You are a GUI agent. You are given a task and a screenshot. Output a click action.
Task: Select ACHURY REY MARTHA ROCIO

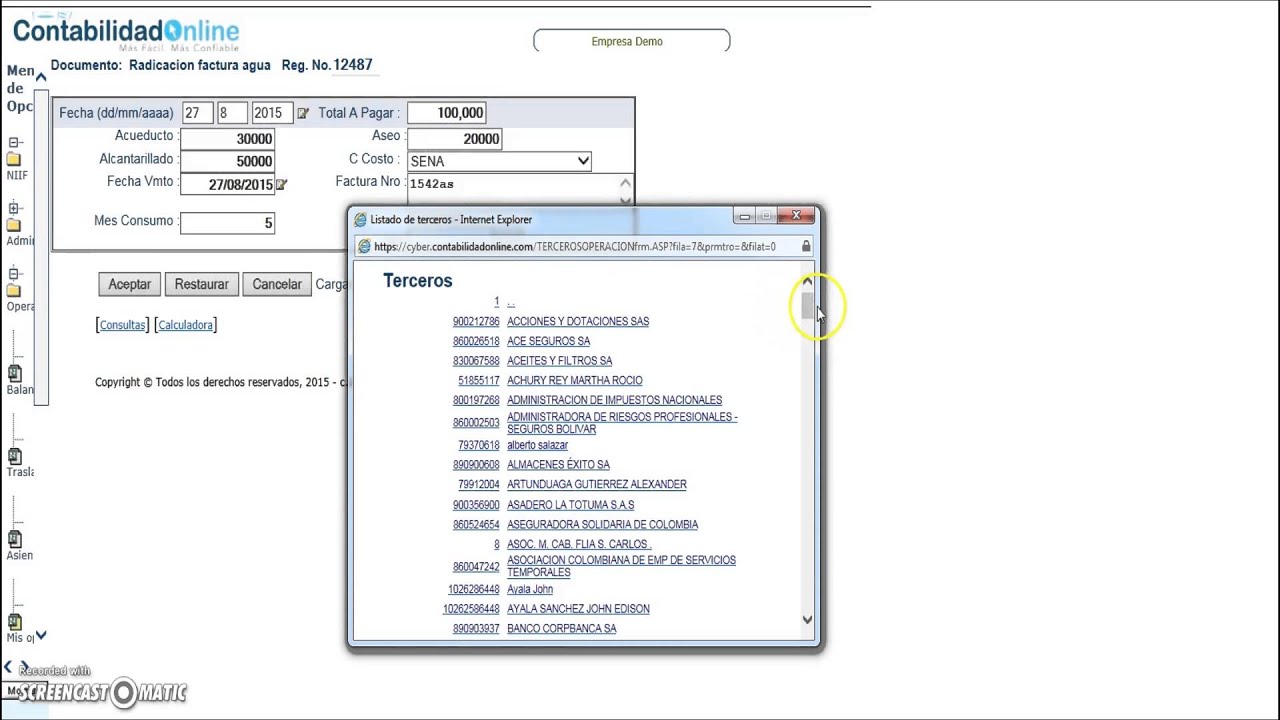click(574, 381)
